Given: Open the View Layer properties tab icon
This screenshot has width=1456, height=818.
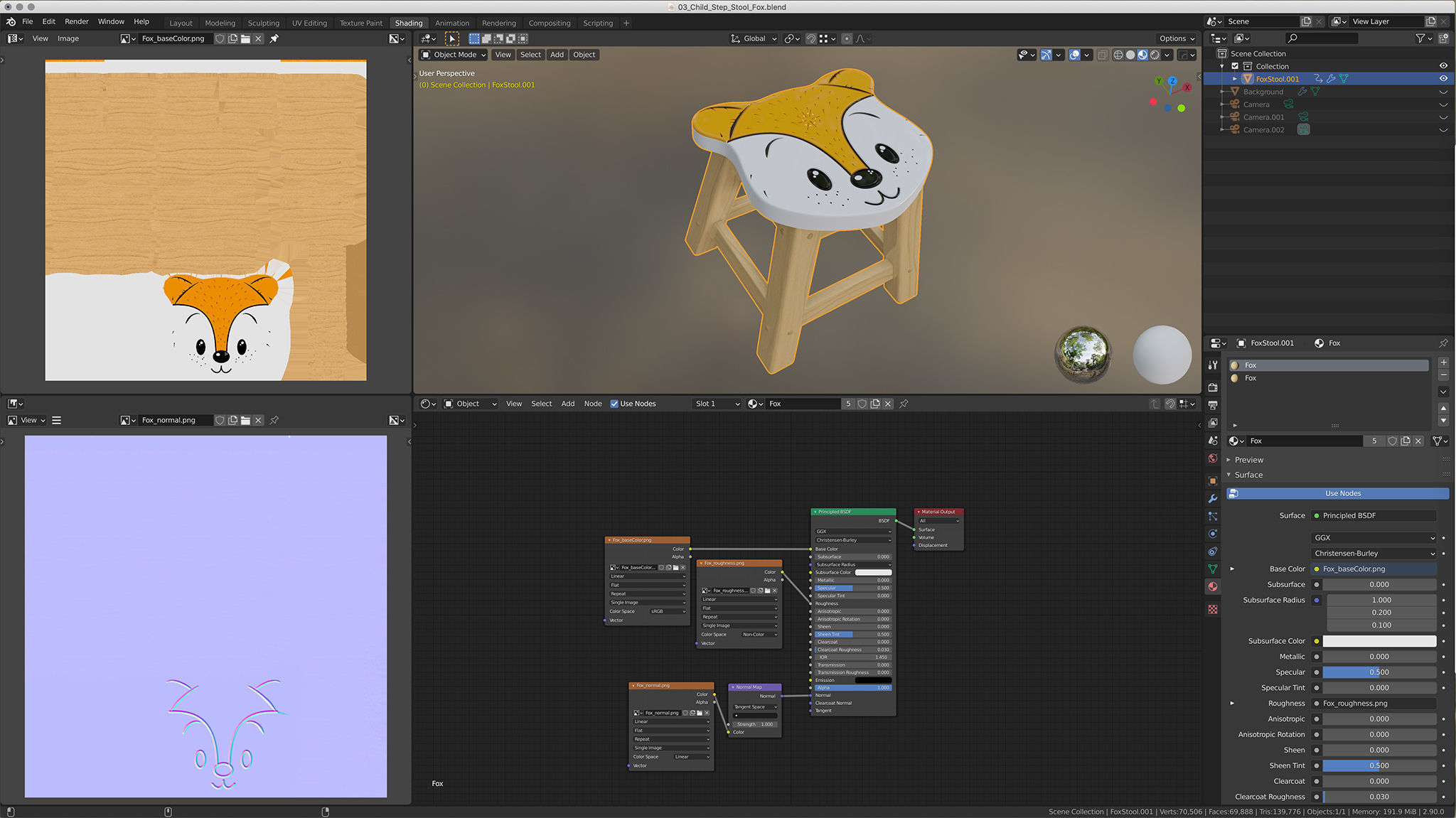Looking at the screenshot, I should (x=1213, y=423).
